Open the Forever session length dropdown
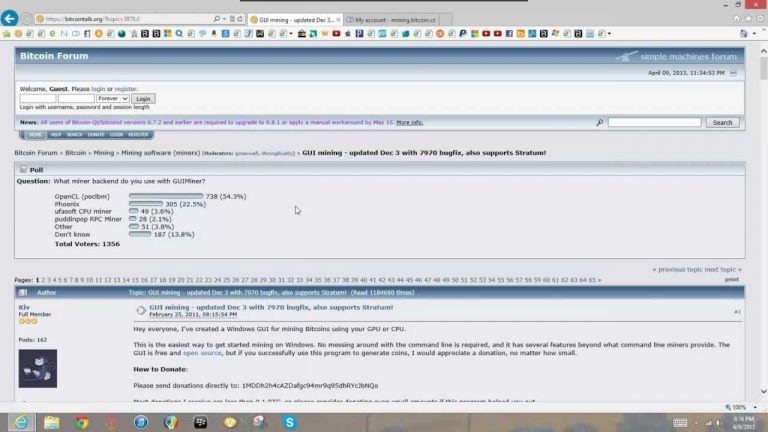Screen dimensions: 768x432 (113, 98)
